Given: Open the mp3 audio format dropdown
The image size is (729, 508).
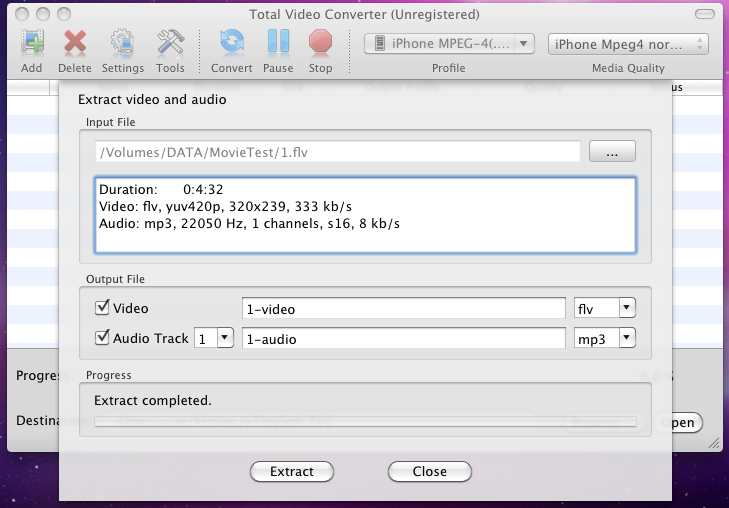Looking at the screenshot, I should coord(605,338).
